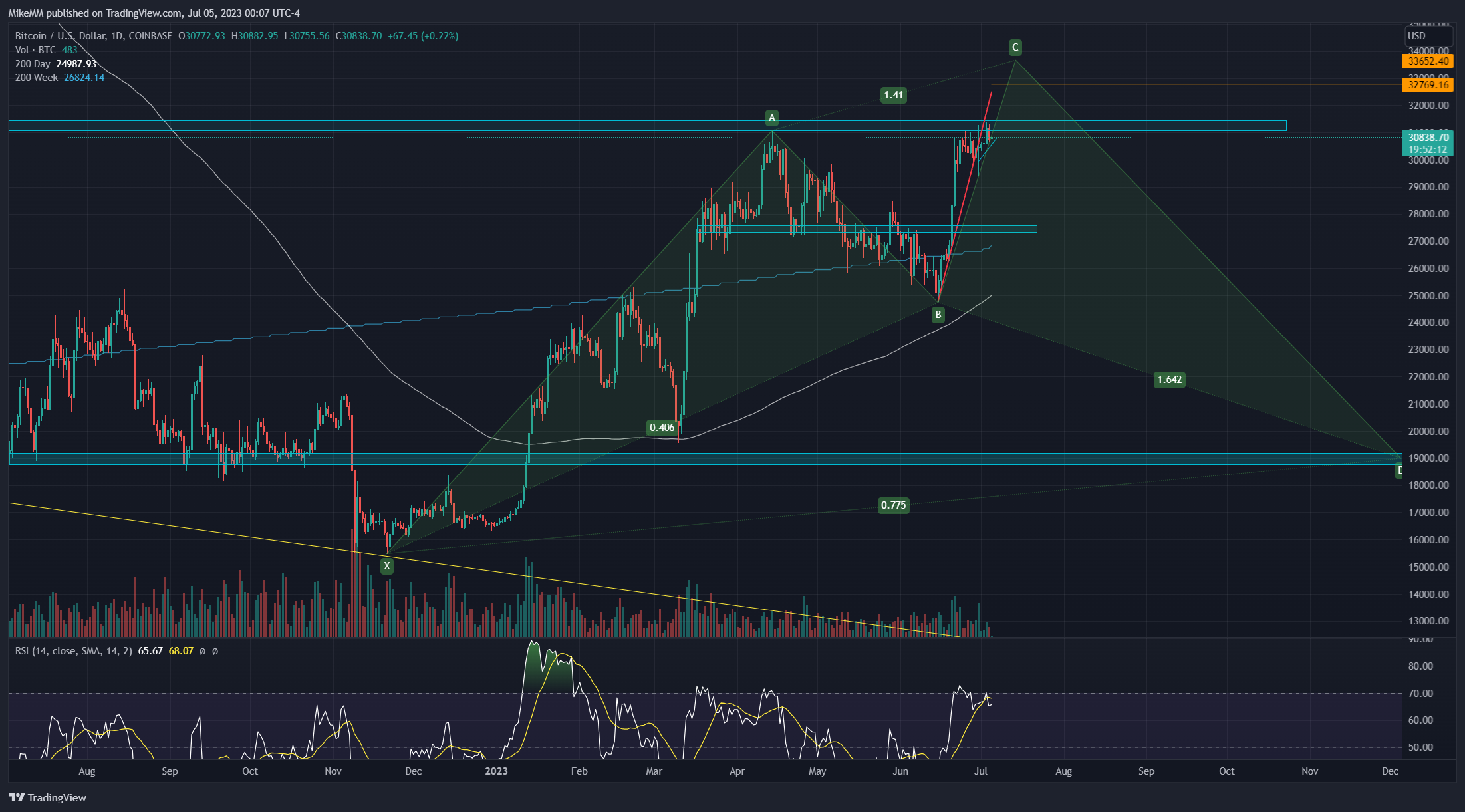The width and height of the screenshot is (1465, 812).
Task: Click the pattern point label C
Action: (x=1015, y=47)
